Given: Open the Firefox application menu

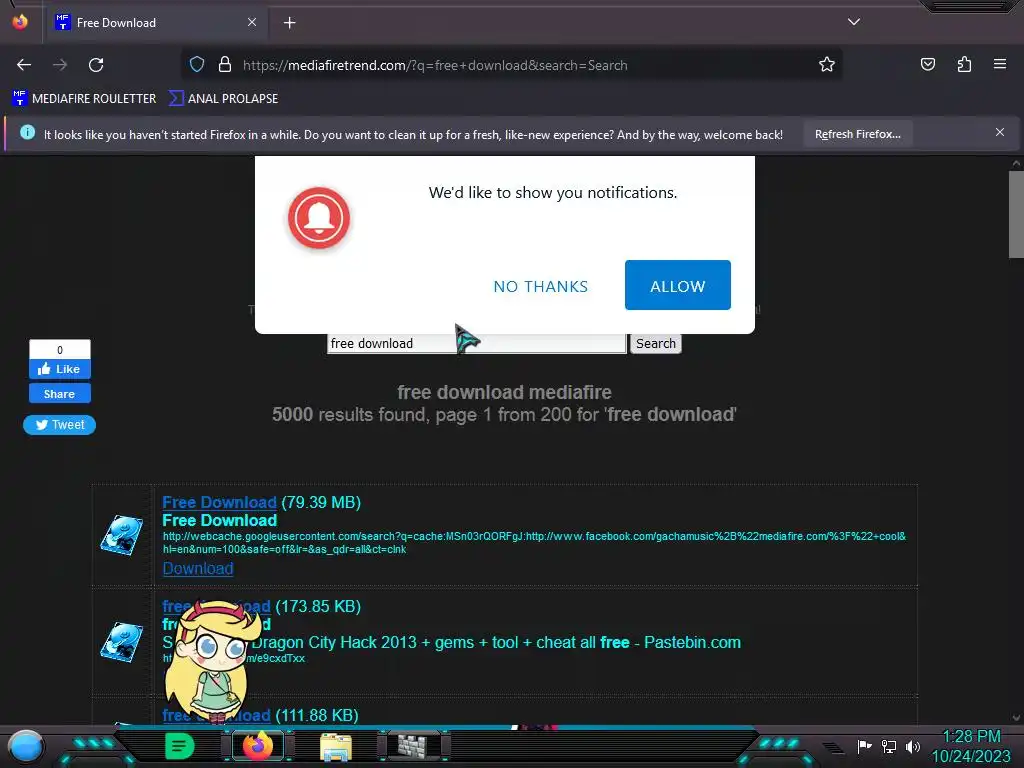Looking at the screenshot, I should click(x=999, y=65).
